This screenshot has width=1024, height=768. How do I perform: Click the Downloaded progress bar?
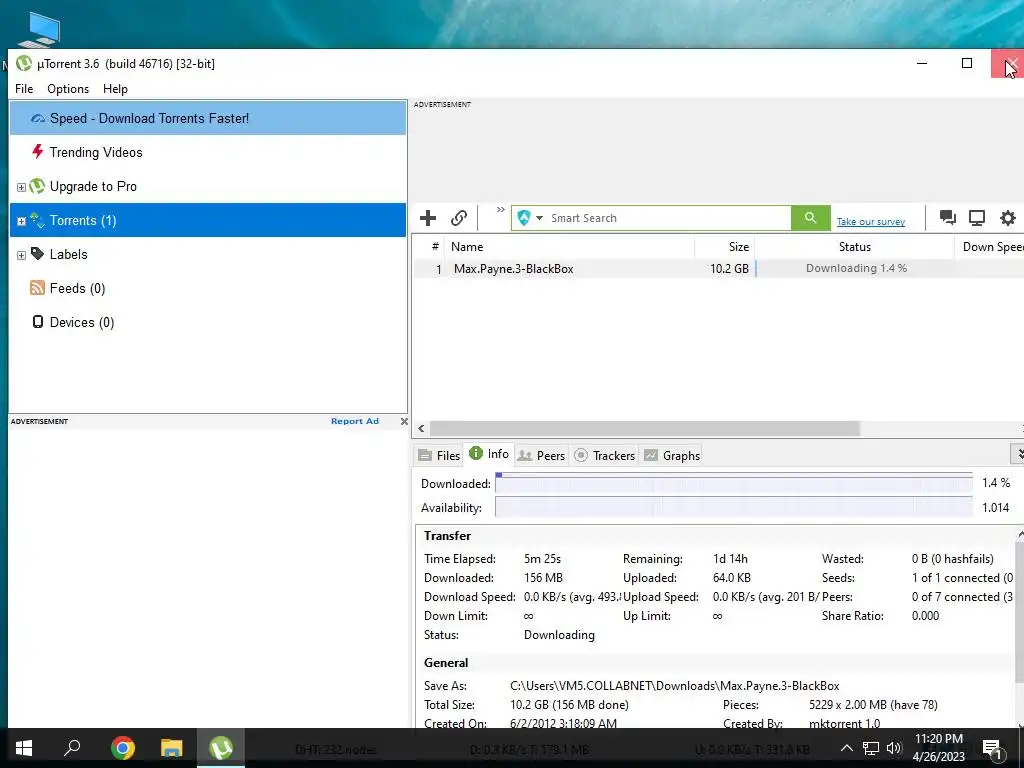(734, 483)
